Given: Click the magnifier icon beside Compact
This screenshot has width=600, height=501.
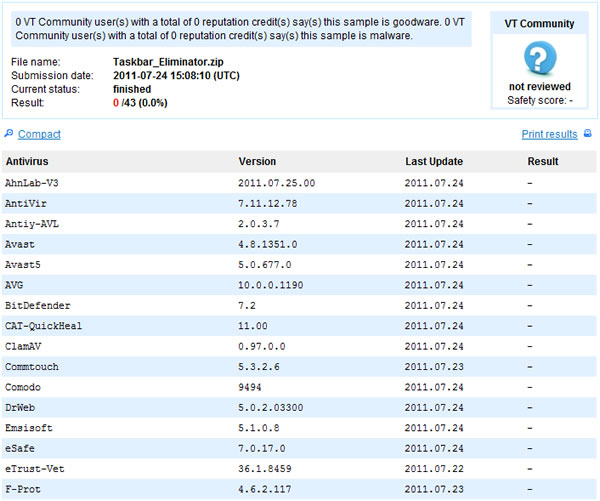Looking at the screenshot, I should point(9,134).
